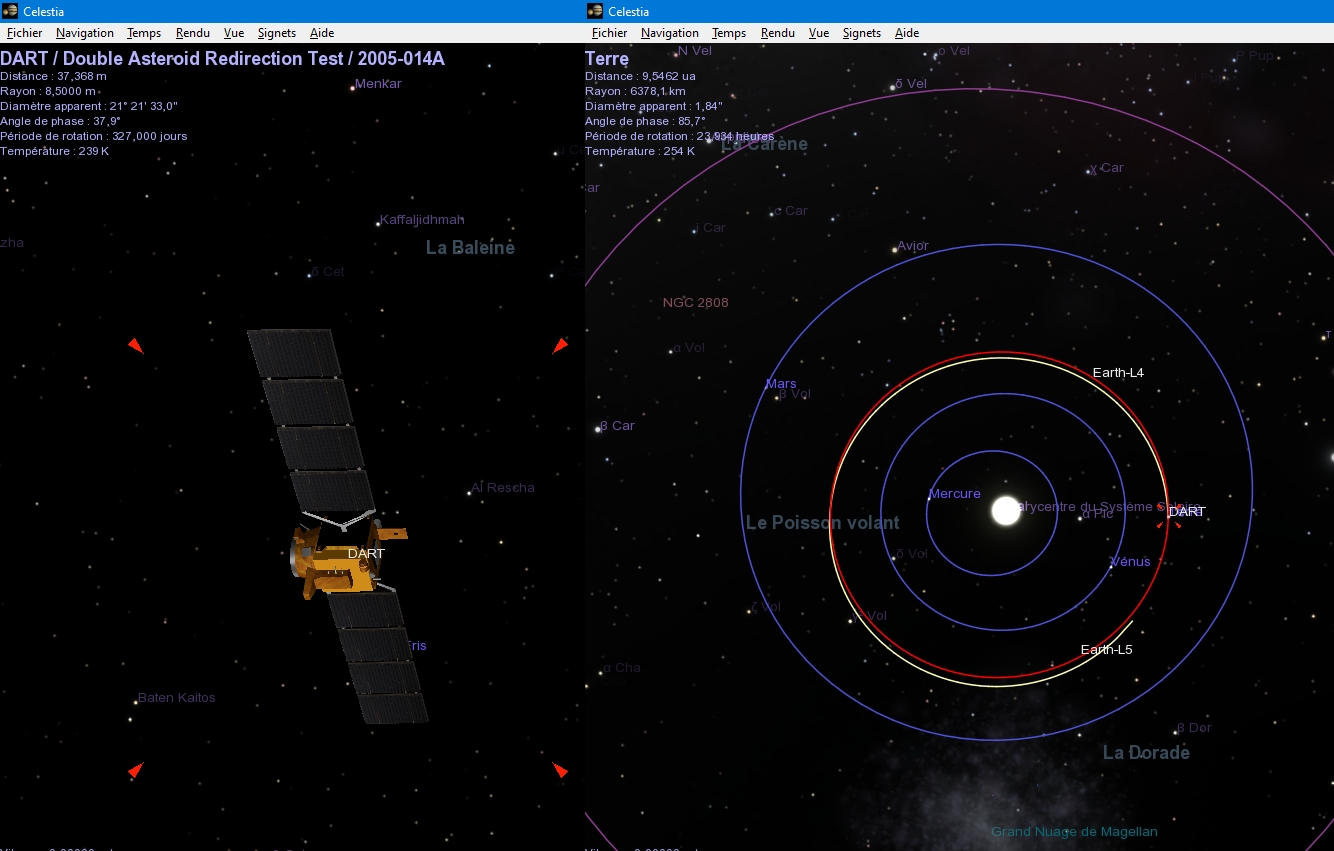Click the β Car star label
The image size is (1334, 851).
point(617,426)
